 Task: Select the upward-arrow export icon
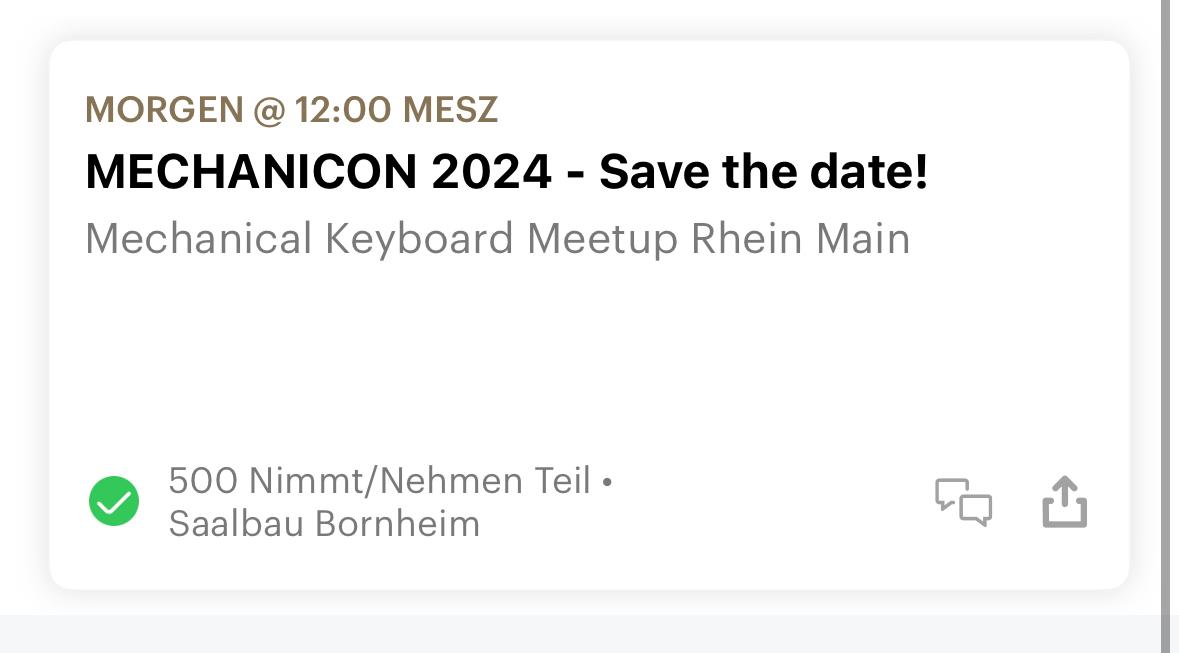(1065, 501)
